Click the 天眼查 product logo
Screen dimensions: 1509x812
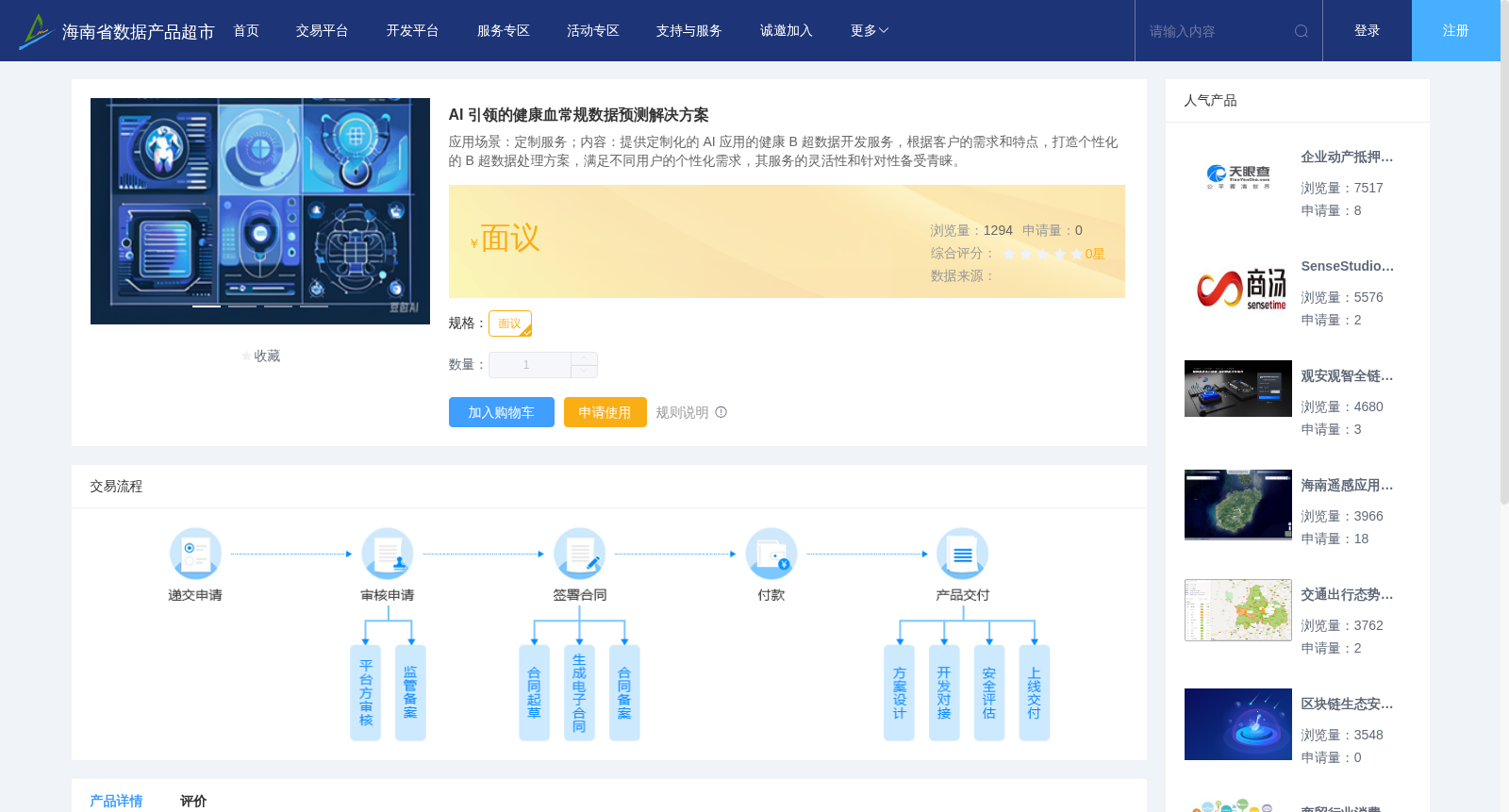[x=1238, y=176]
